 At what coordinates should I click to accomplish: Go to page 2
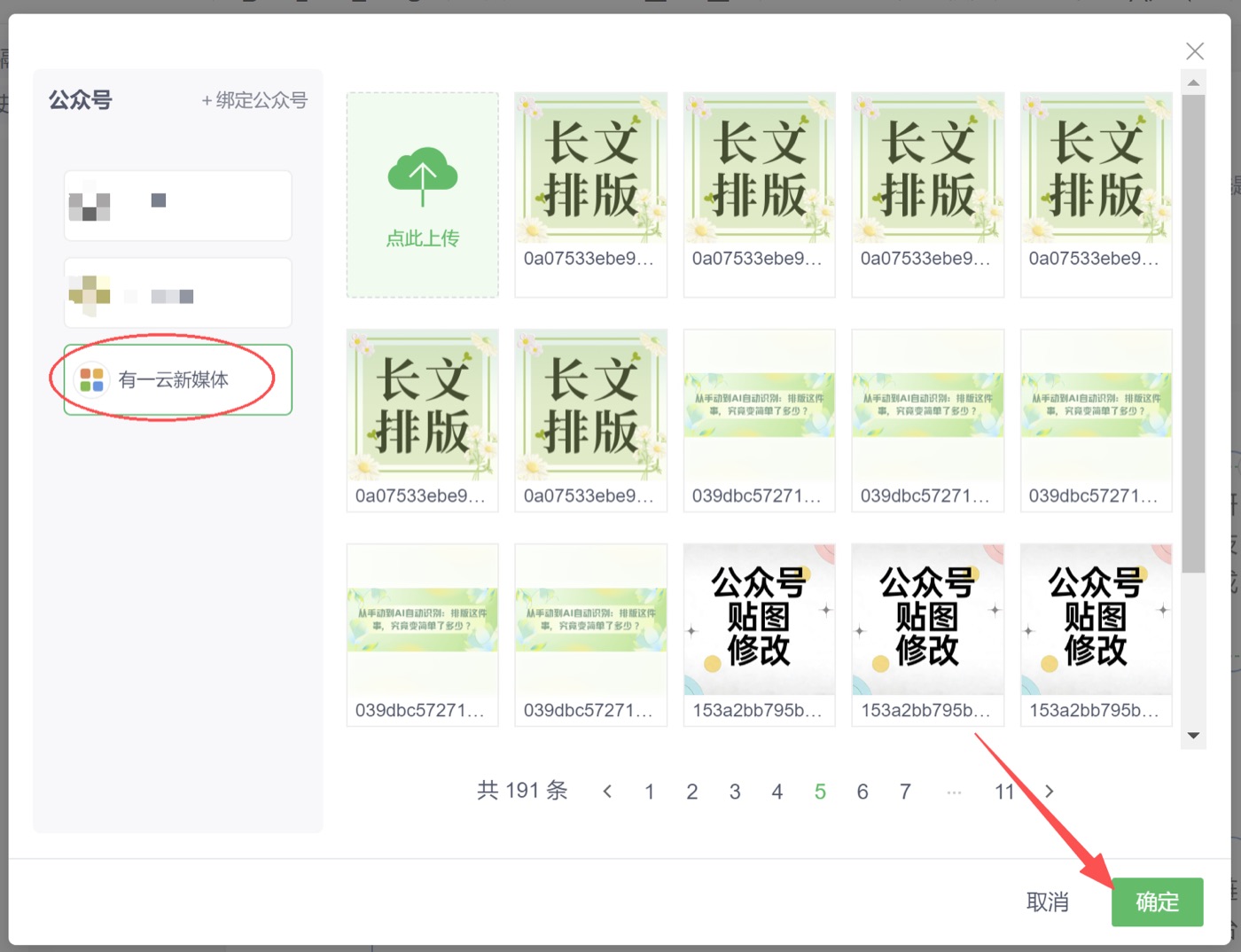tap(692, 792)
